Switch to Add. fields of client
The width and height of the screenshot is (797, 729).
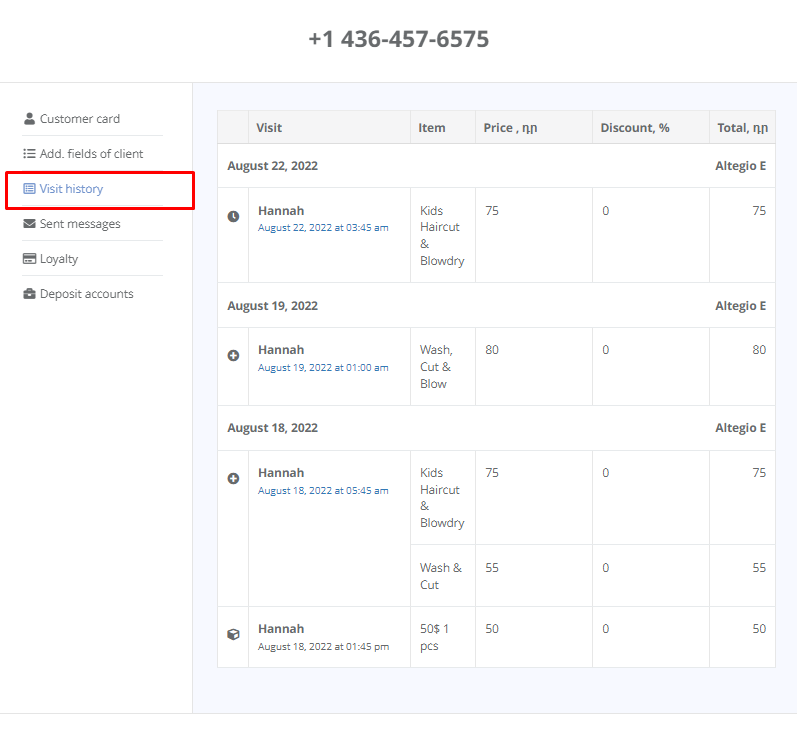(93, 154)
